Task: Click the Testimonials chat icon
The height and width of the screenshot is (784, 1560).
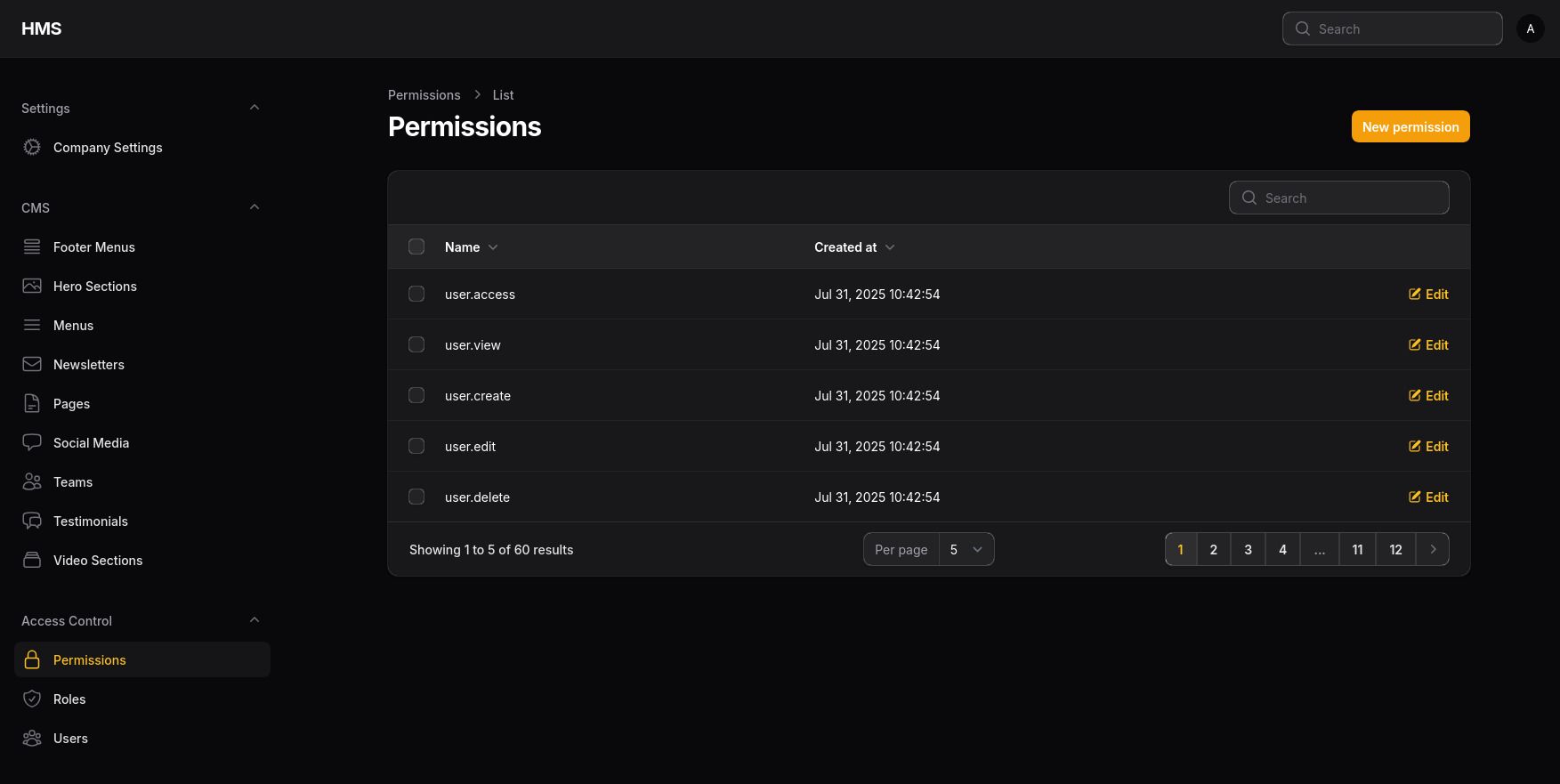Action: [32, 521]
